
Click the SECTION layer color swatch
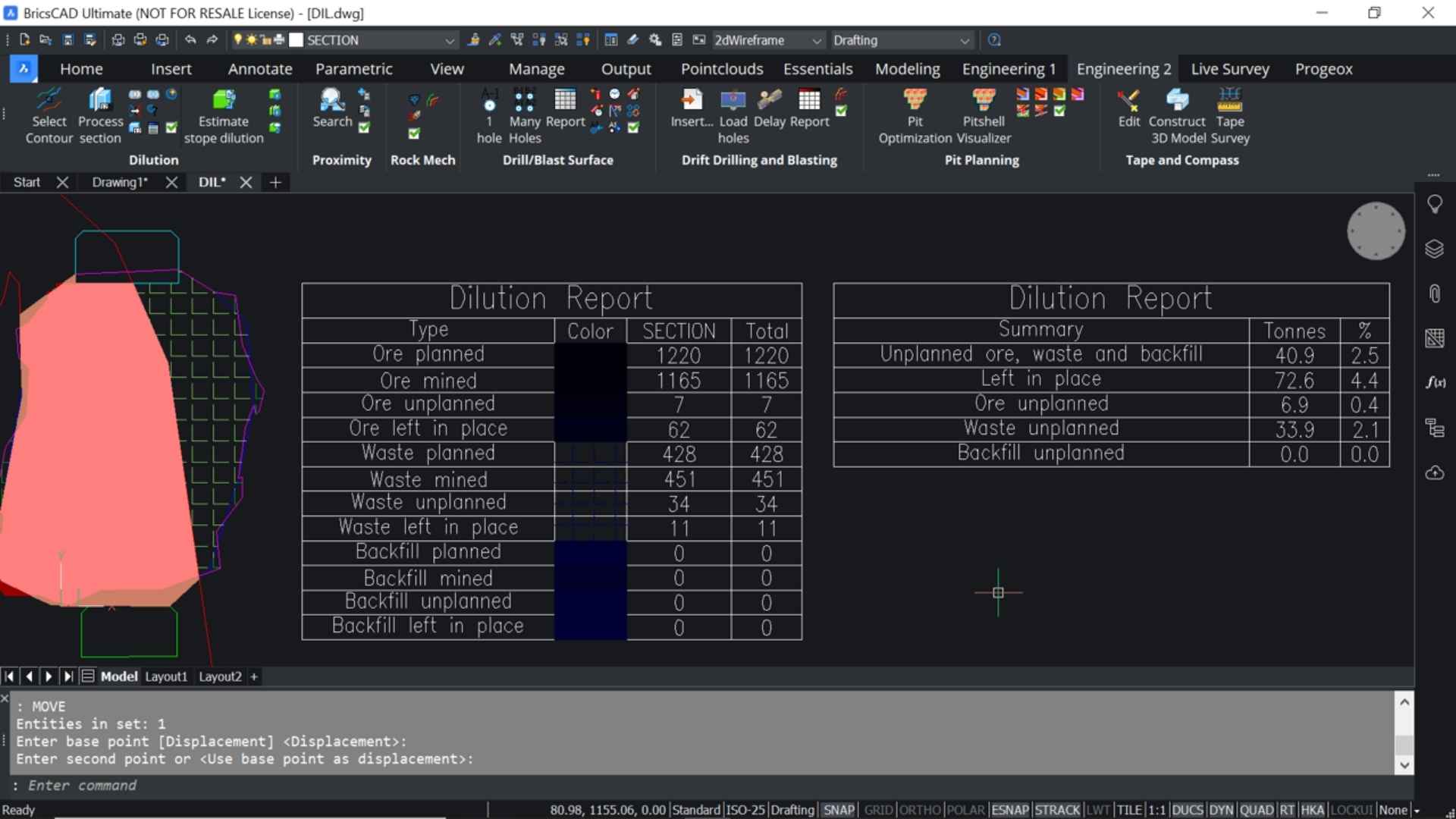[x=297, y=40]
